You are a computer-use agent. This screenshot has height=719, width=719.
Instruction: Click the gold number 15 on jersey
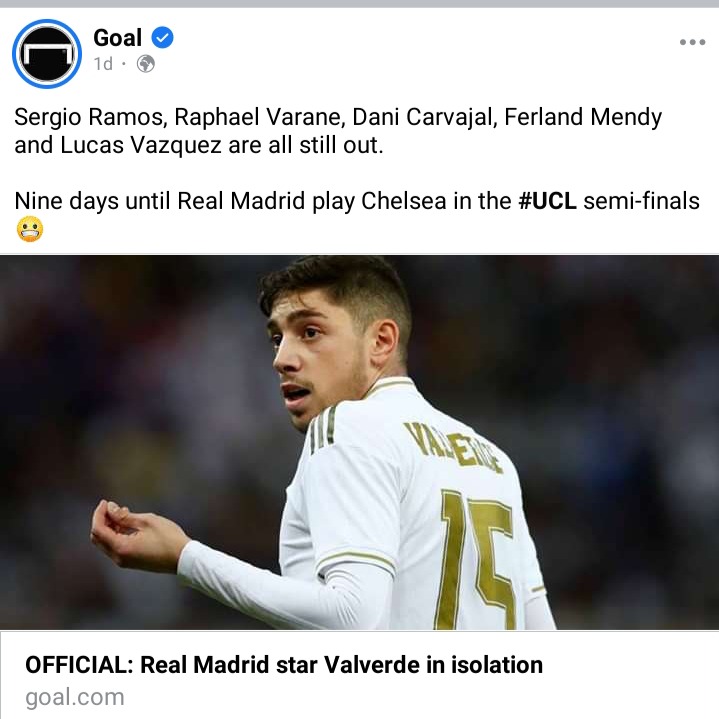pos(475,559)
